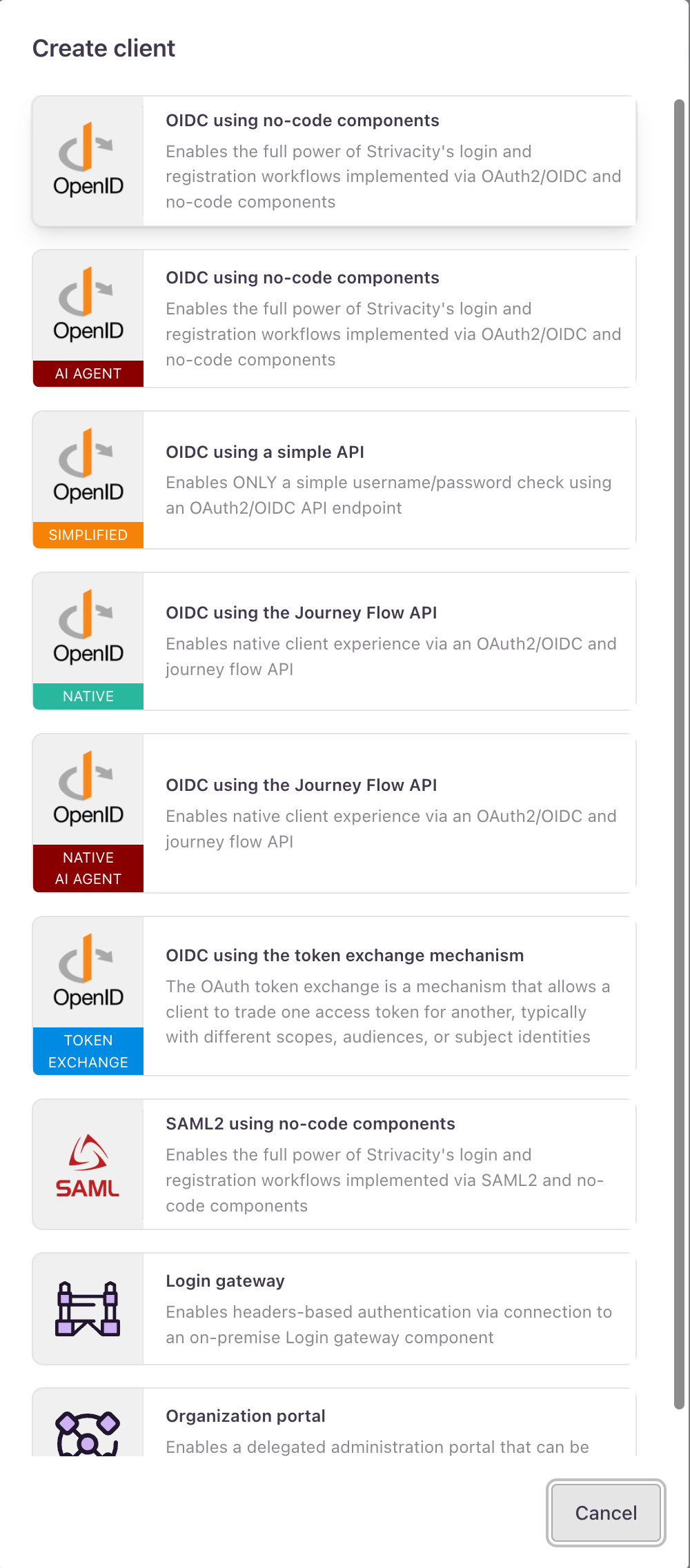The height and width of the screenshot is (1568, 690).
Task: Click NATIVE card's native client experience description
Action: pyautogui.click(x=391, y=656)
